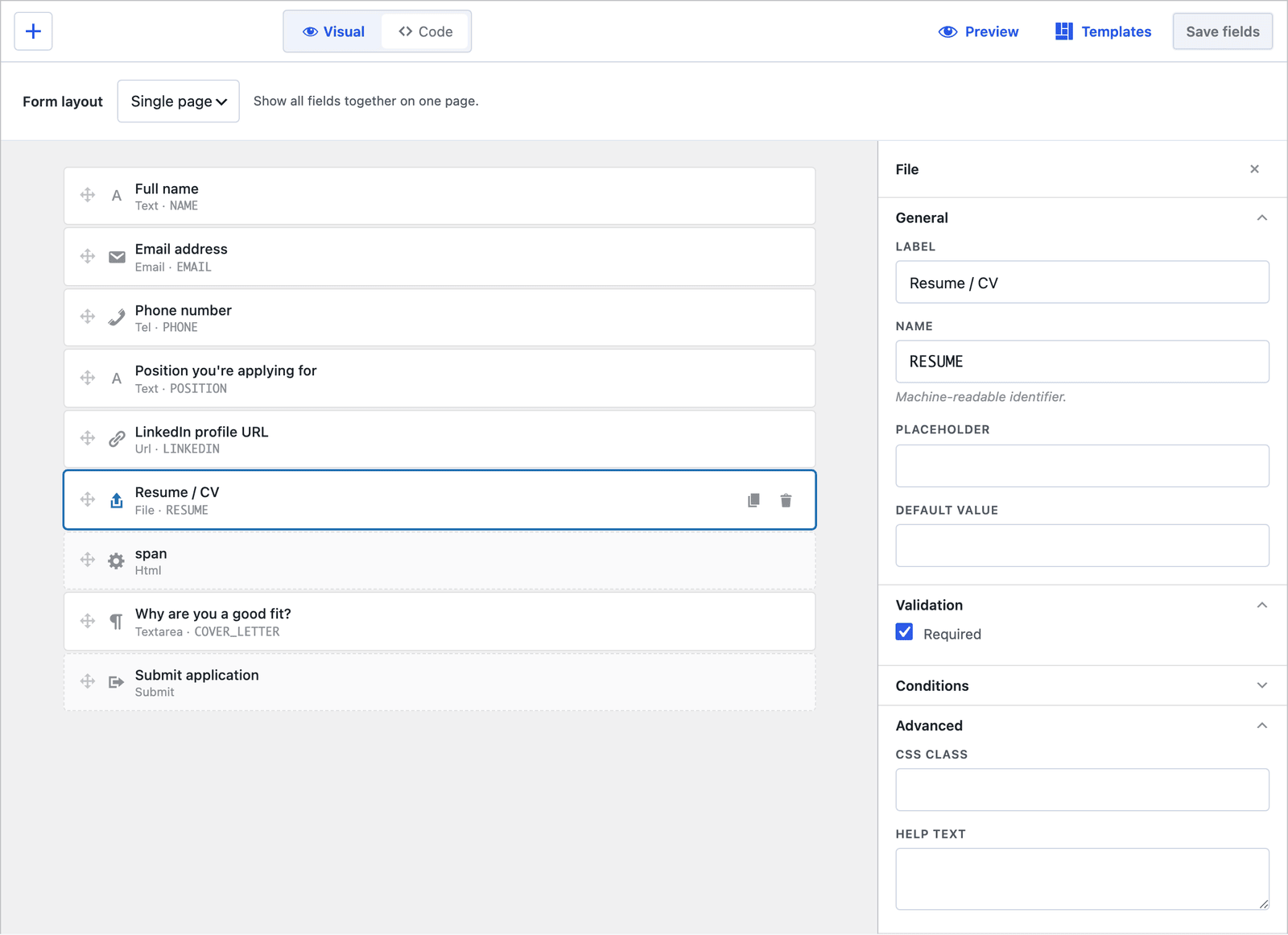
Task: Click the Name input containing RESUME
Action: point(1082,362)
